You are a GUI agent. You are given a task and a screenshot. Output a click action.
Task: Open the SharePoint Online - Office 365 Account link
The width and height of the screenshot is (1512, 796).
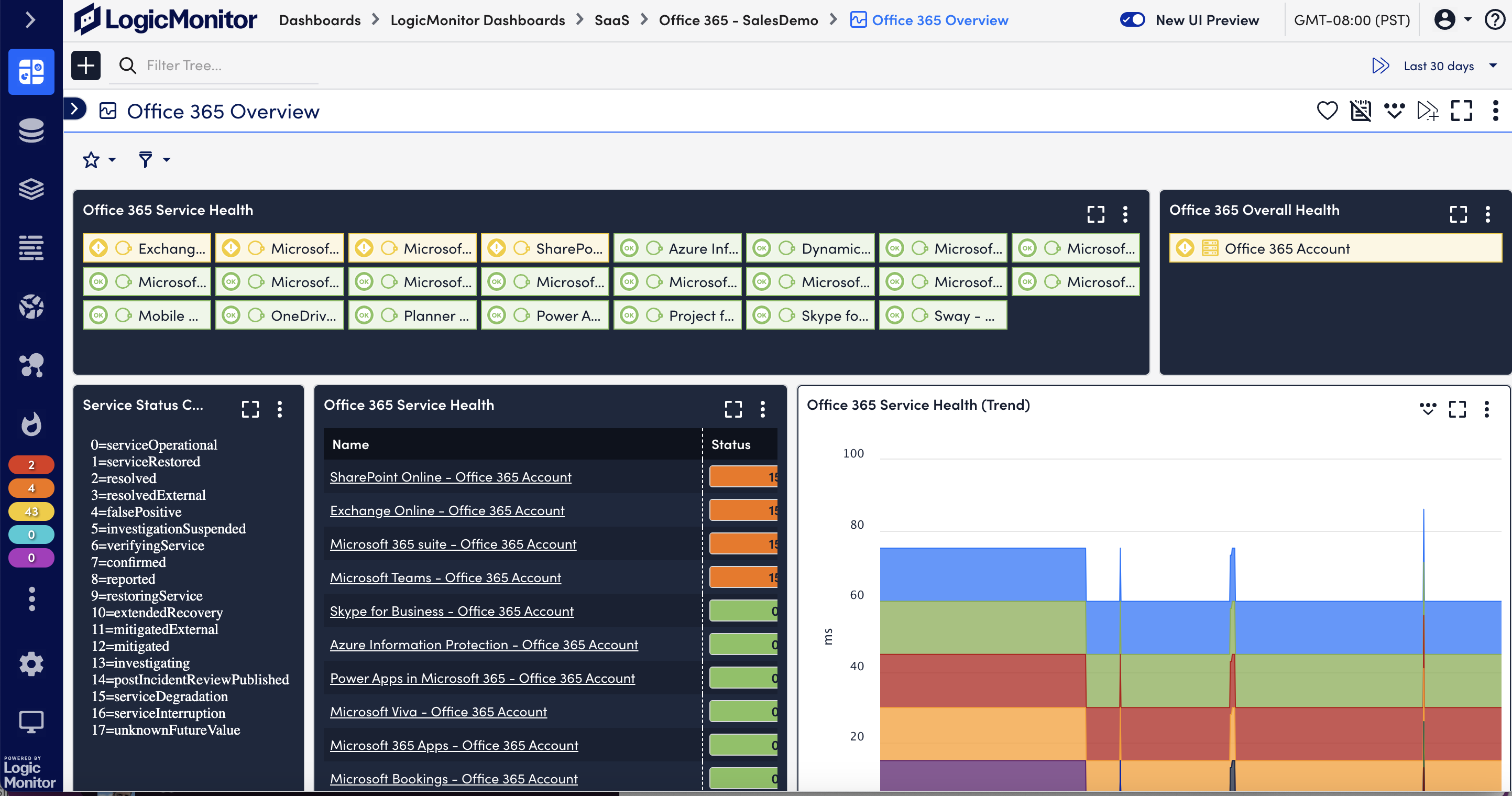coord(450,477)
